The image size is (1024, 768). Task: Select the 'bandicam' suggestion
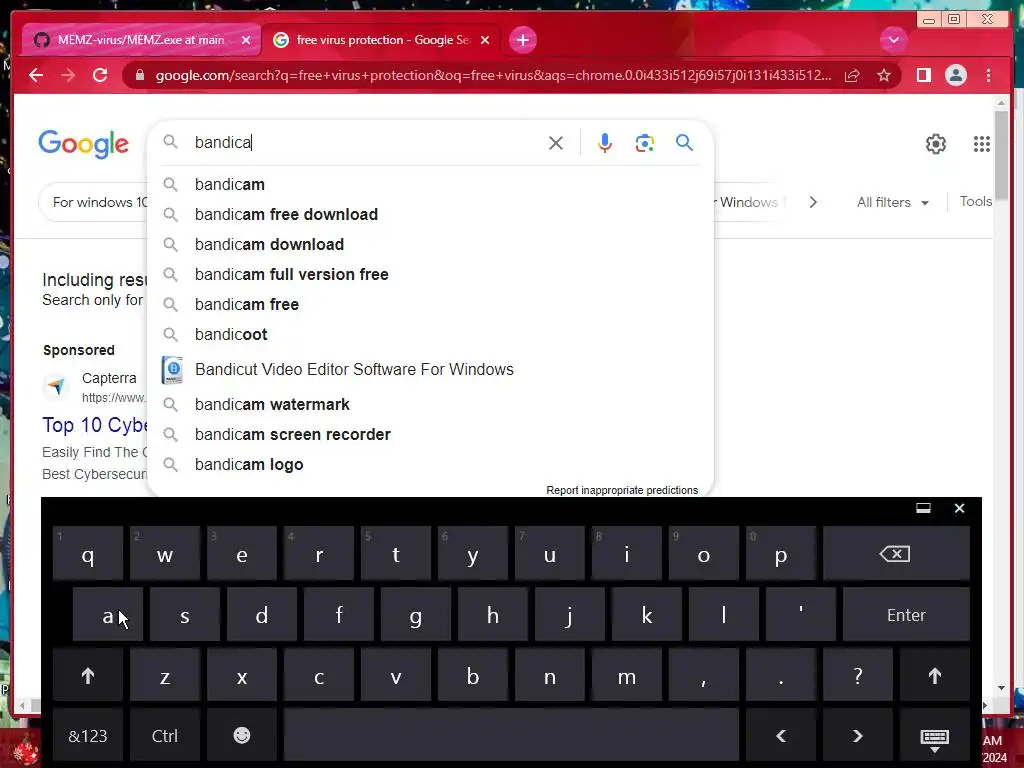[x=431, y=185]
